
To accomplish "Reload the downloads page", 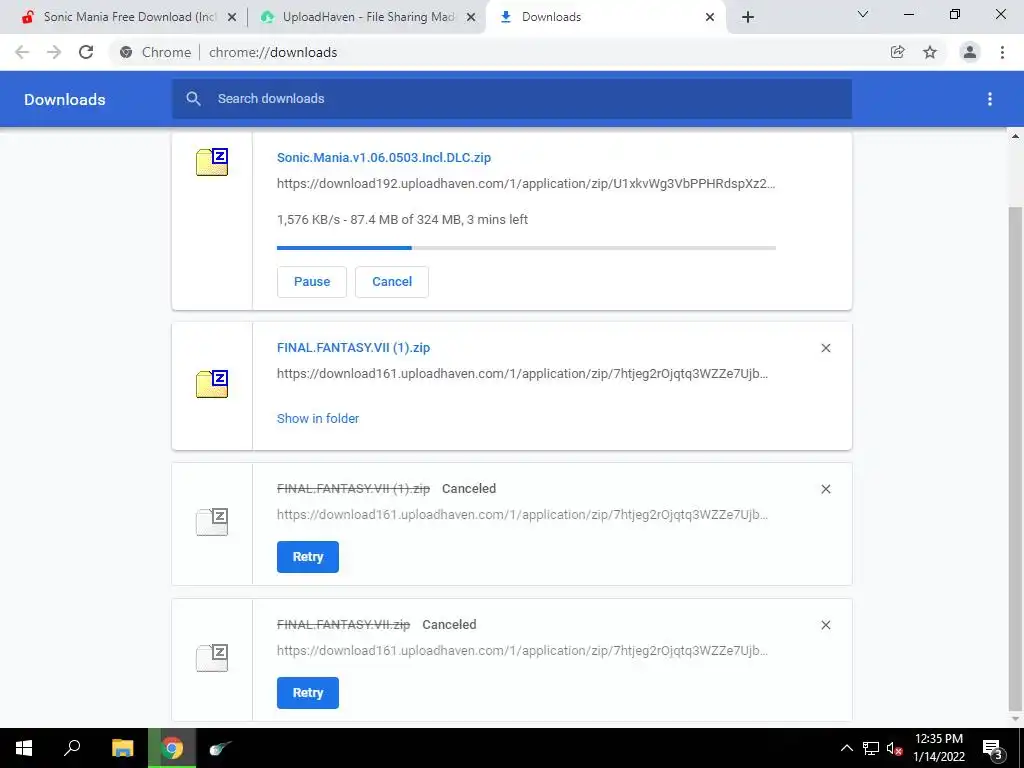I will (x=86, y=52).
